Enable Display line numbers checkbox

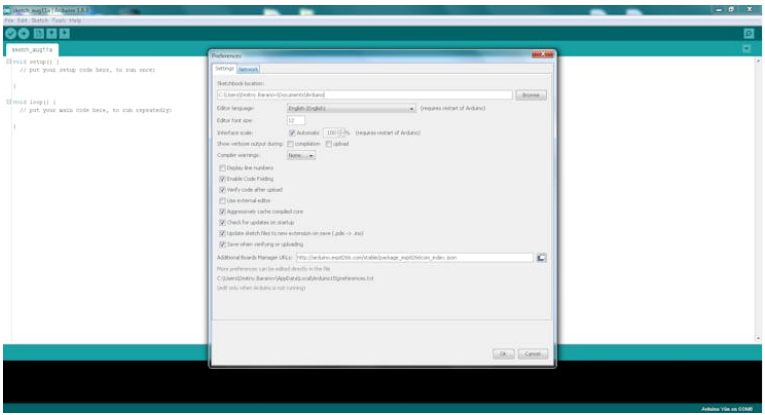[222, 168]
